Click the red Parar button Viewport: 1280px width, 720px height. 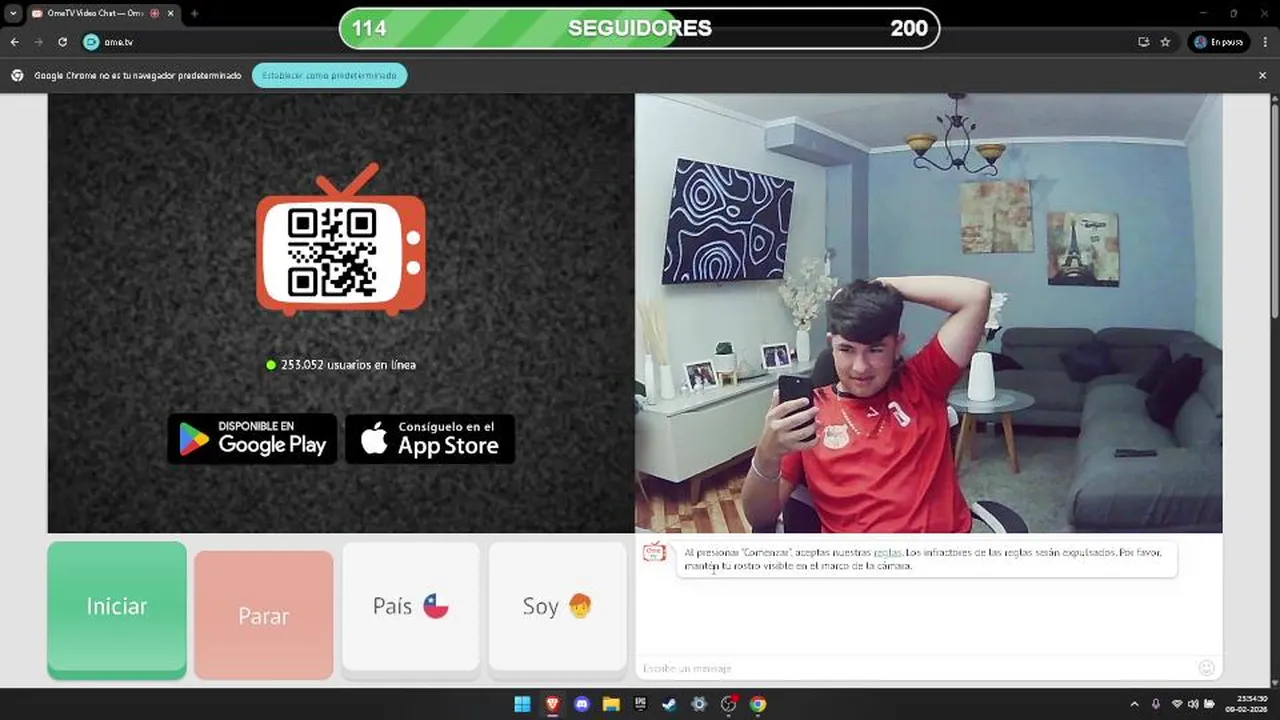coord(264,615)
